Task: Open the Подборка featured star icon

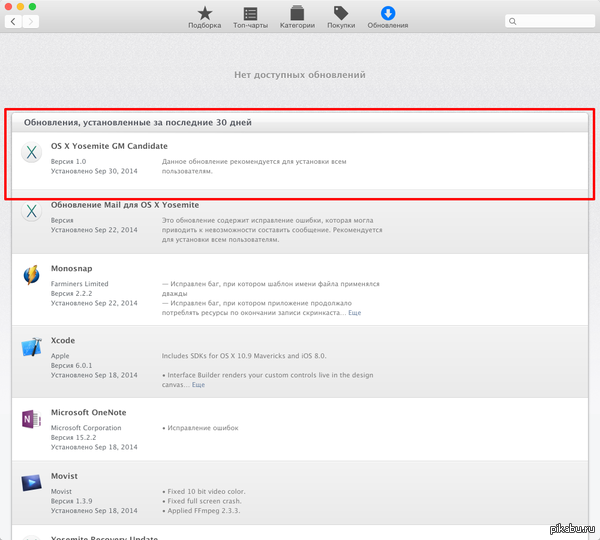Action: (205, 14)
